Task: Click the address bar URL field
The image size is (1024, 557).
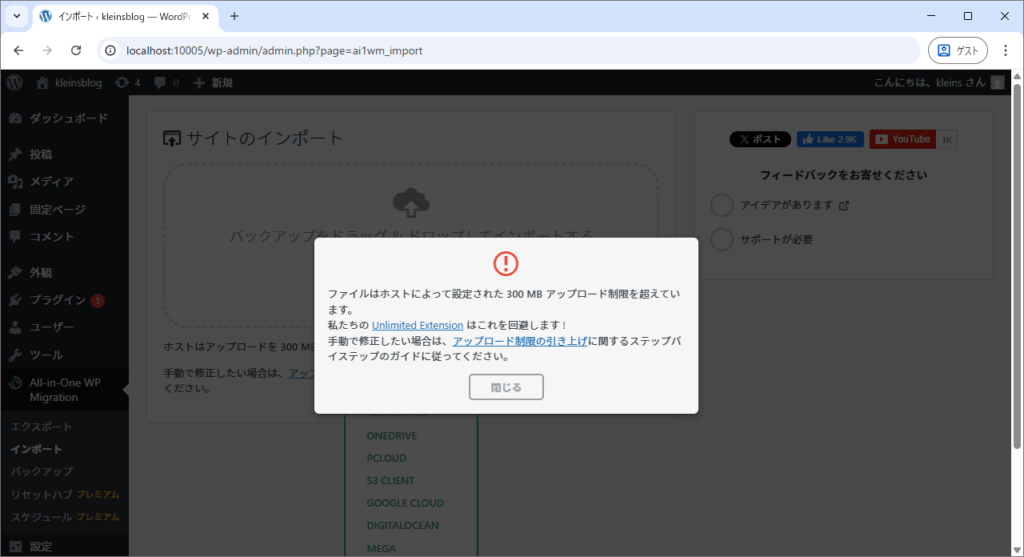Action: [500, 50]
